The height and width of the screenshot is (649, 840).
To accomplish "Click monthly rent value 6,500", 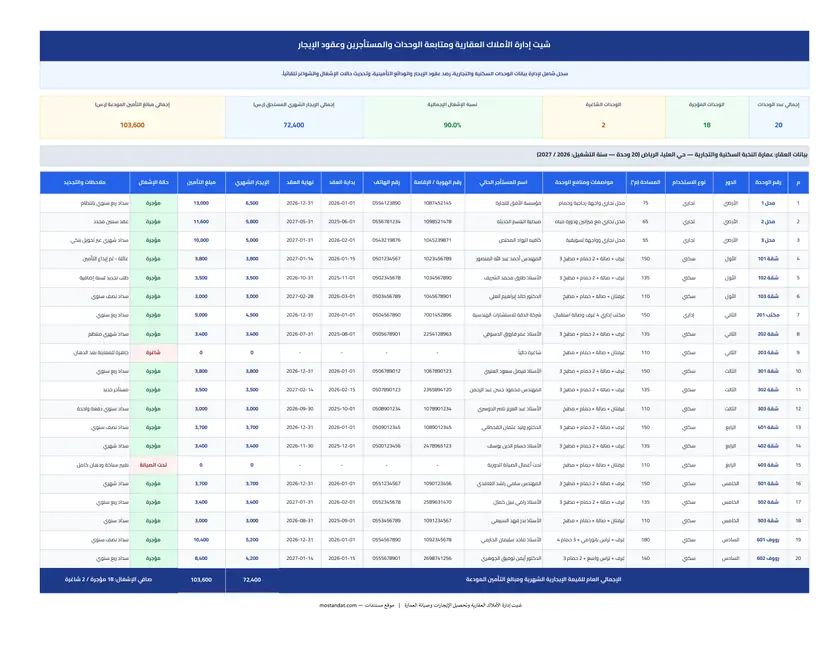I will click(252, 203).
